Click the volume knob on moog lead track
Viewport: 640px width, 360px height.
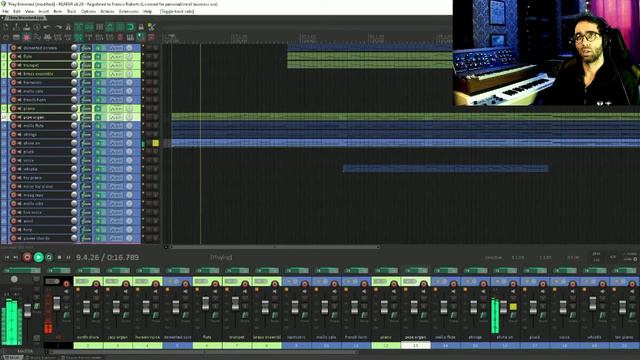click(74, 195)
